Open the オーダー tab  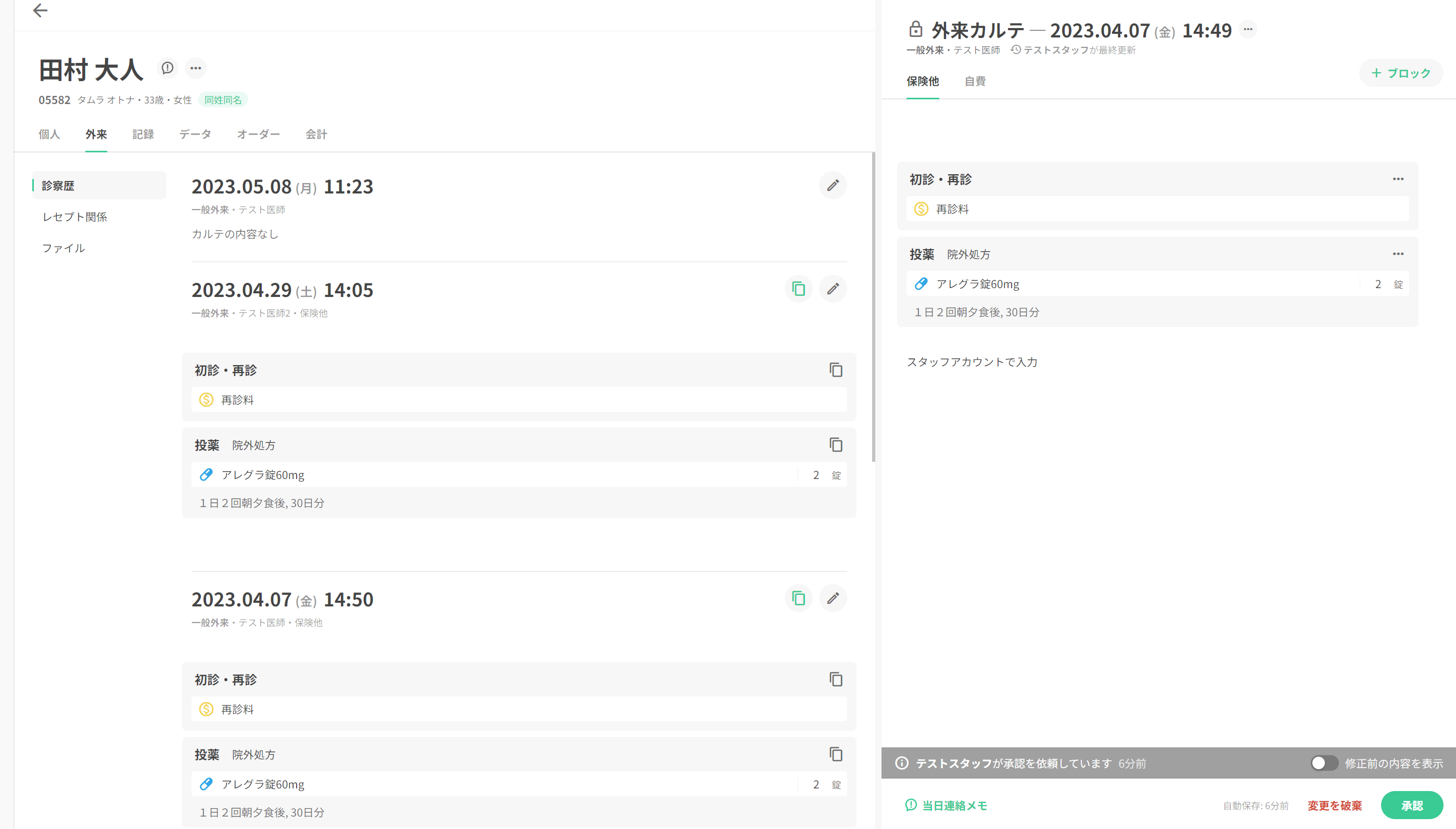coord(258,134)
